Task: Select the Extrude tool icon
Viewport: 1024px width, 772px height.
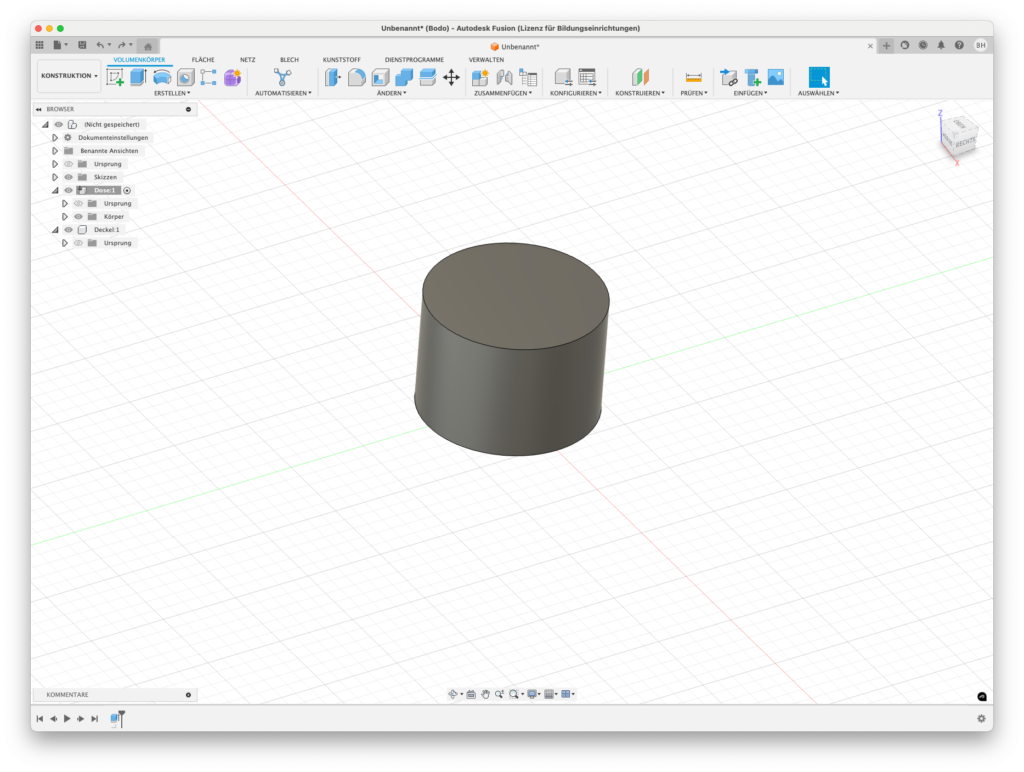Action: (138, 77)
